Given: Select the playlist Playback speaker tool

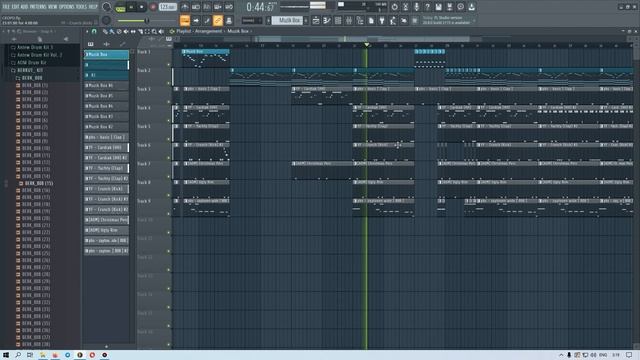Looking at the screenshot, I should click(161, 31).
